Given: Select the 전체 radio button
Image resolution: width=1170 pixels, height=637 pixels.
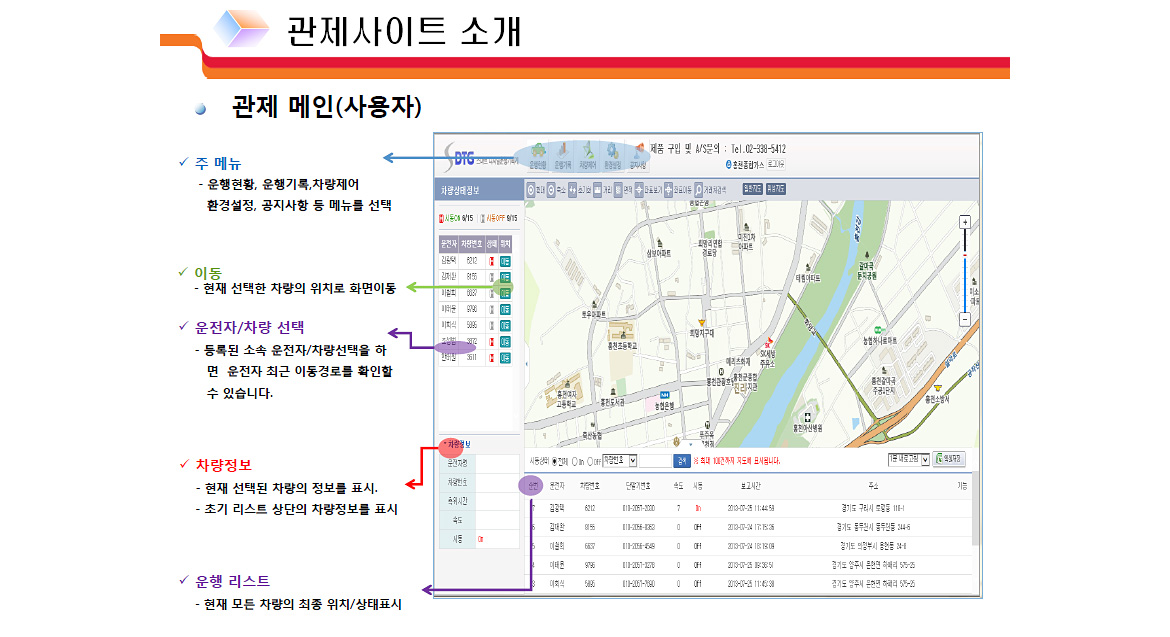Looking at the screenshot, I should 556,461.
